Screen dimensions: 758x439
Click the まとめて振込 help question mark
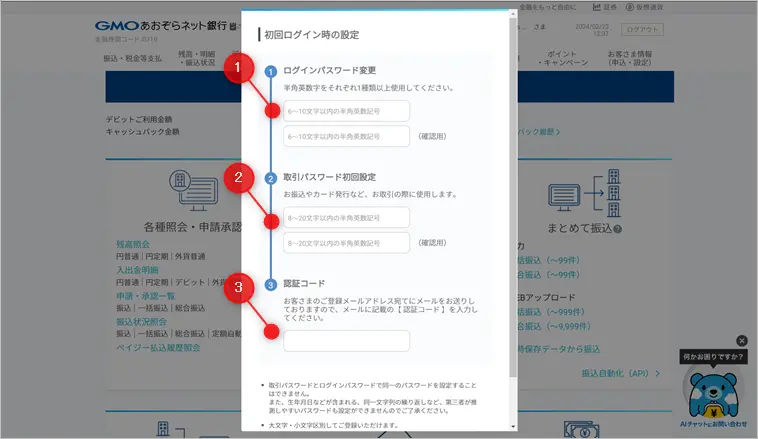[x=618, y=229]
